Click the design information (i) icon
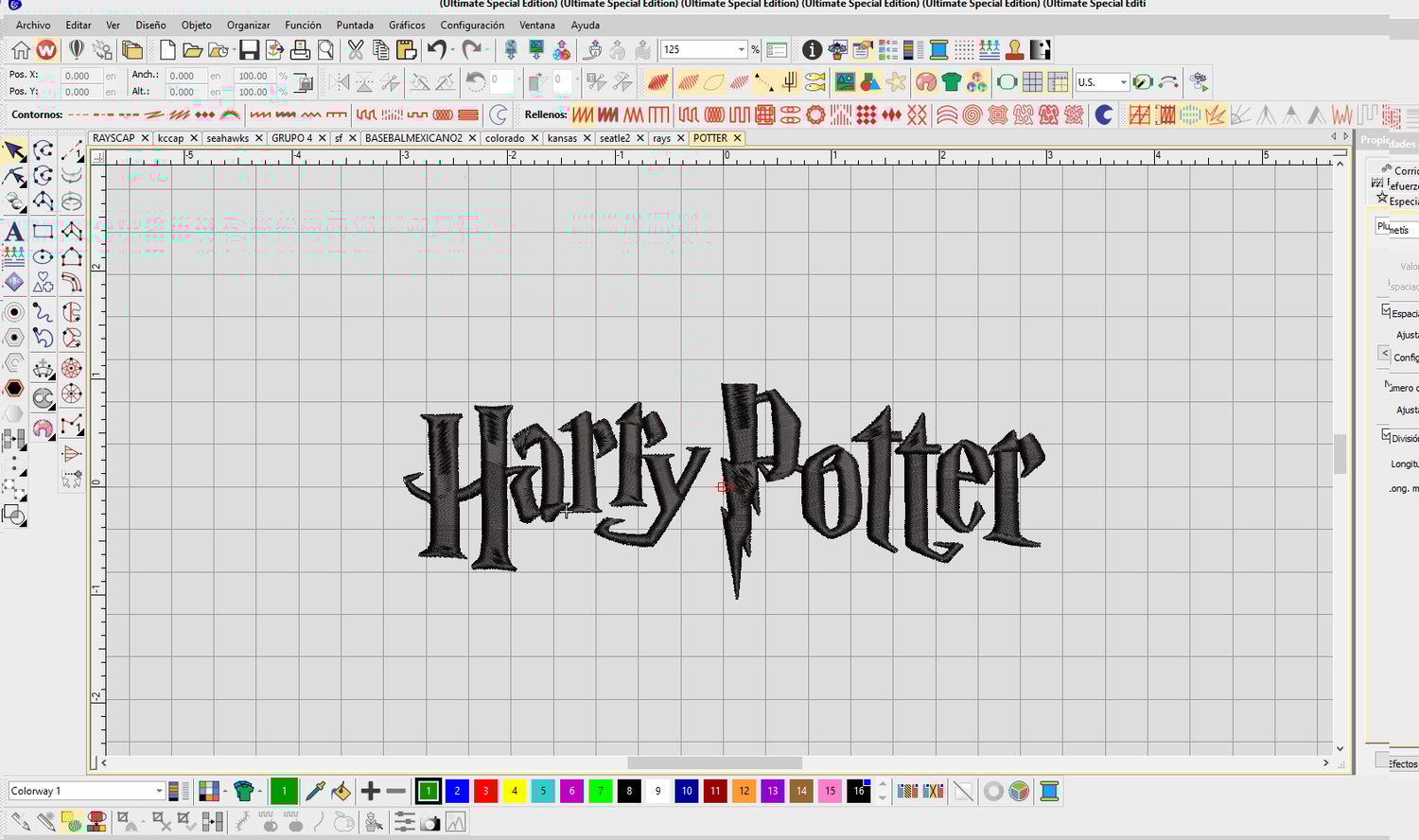 pyautogui.click(x=812, y=50)
